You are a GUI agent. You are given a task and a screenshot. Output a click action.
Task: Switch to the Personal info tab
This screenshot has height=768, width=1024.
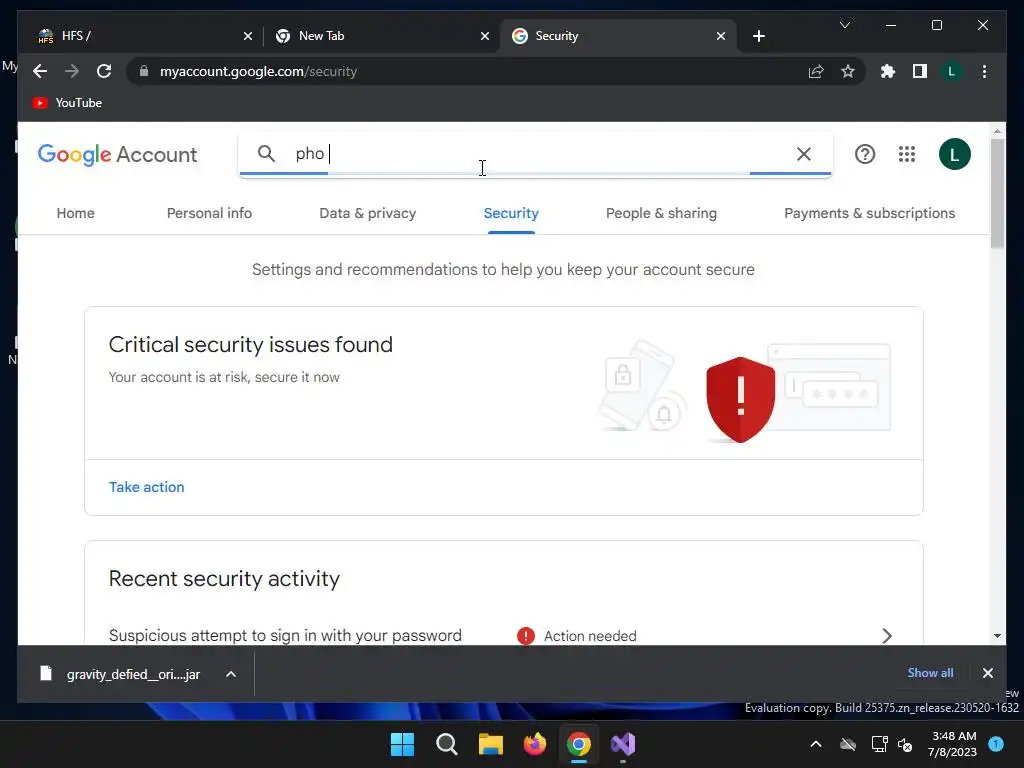(209, 213)
